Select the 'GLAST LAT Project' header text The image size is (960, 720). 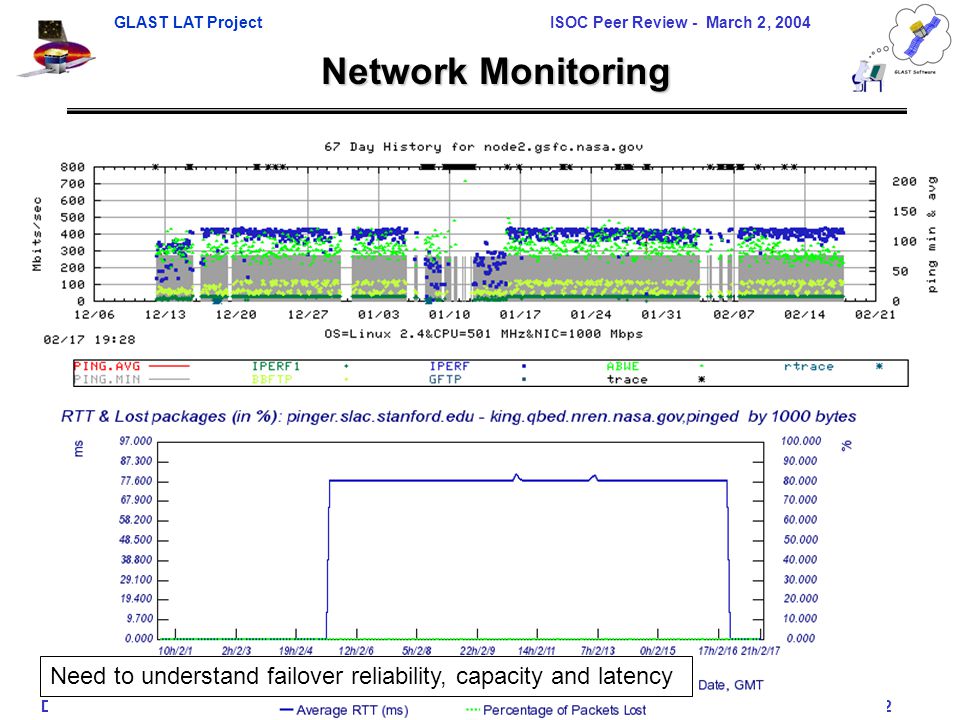pos(188,23)
